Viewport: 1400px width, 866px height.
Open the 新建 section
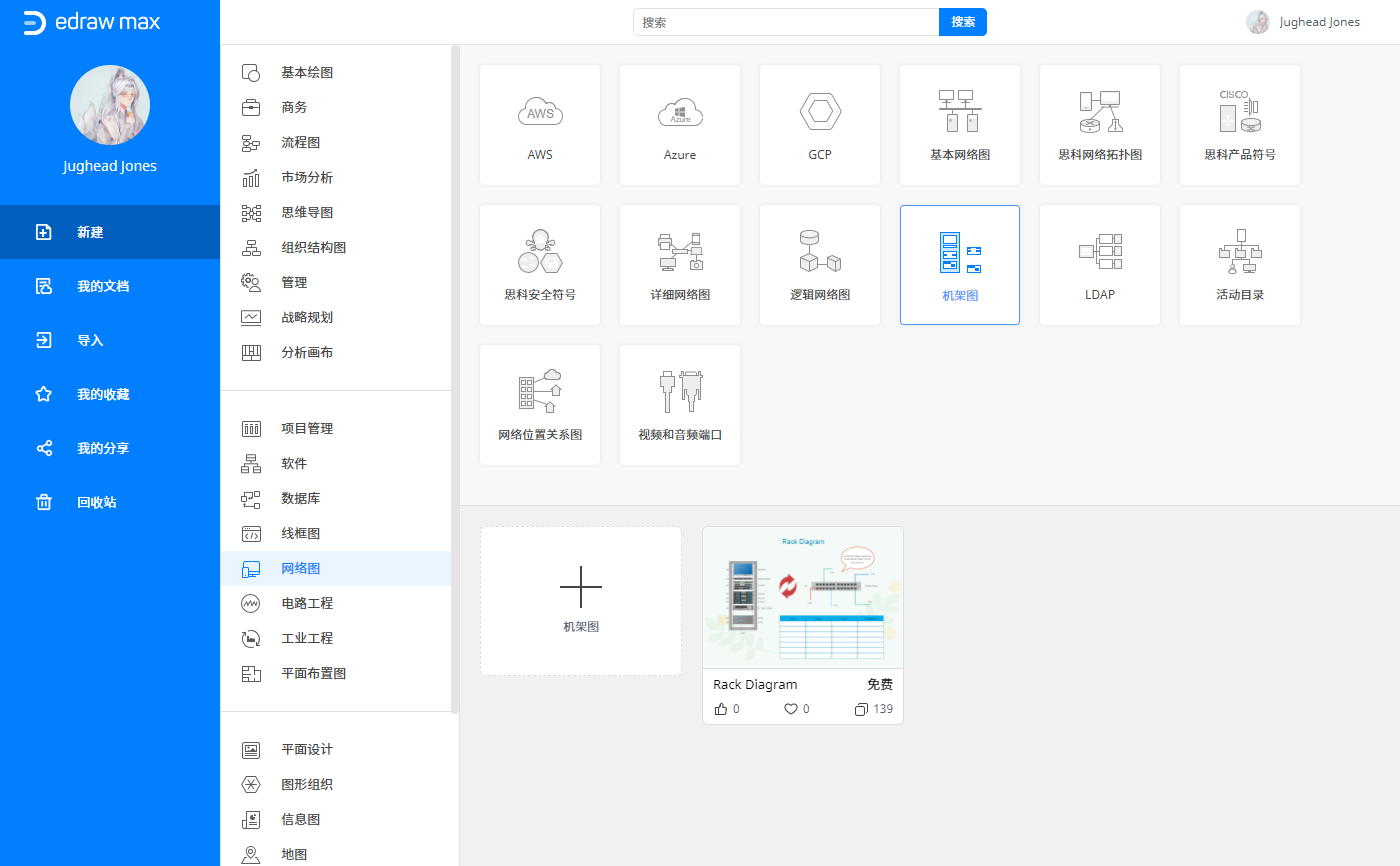click(110, 232)
